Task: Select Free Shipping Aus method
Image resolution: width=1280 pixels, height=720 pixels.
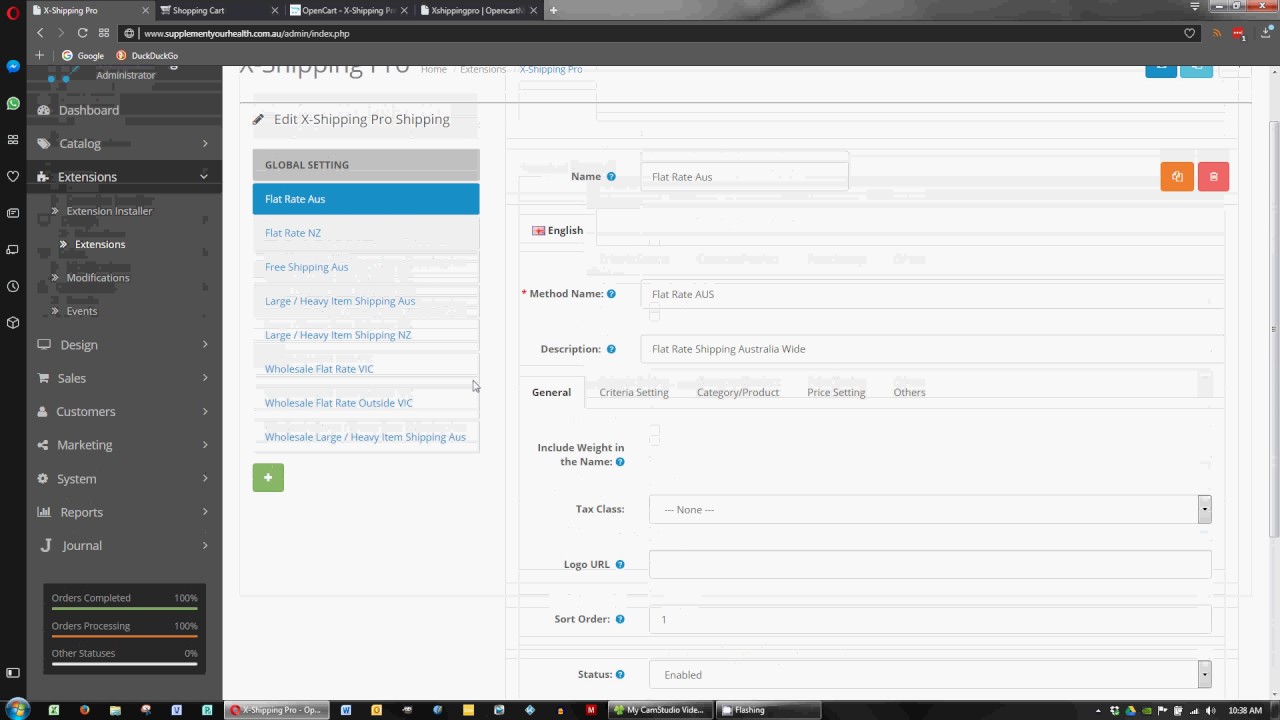Action: 366,267
